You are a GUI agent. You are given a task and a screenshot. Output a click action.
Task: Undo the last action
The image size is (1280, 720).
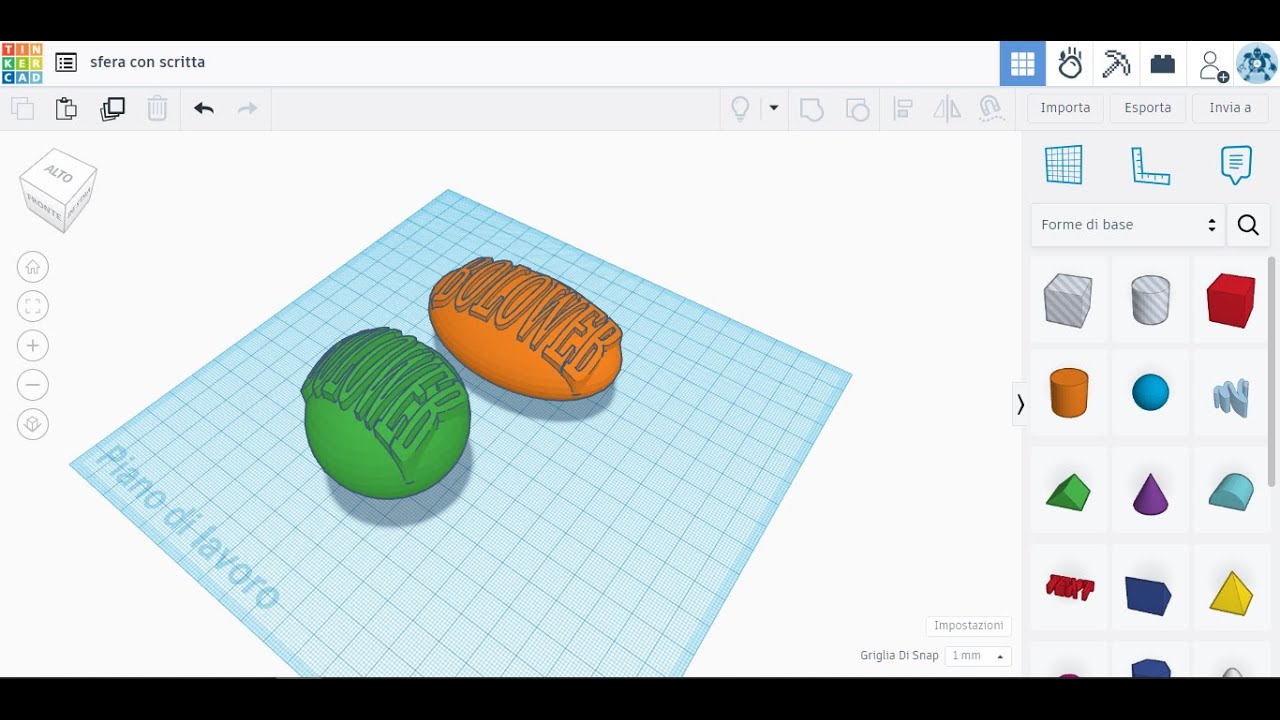tap(204, 109)
